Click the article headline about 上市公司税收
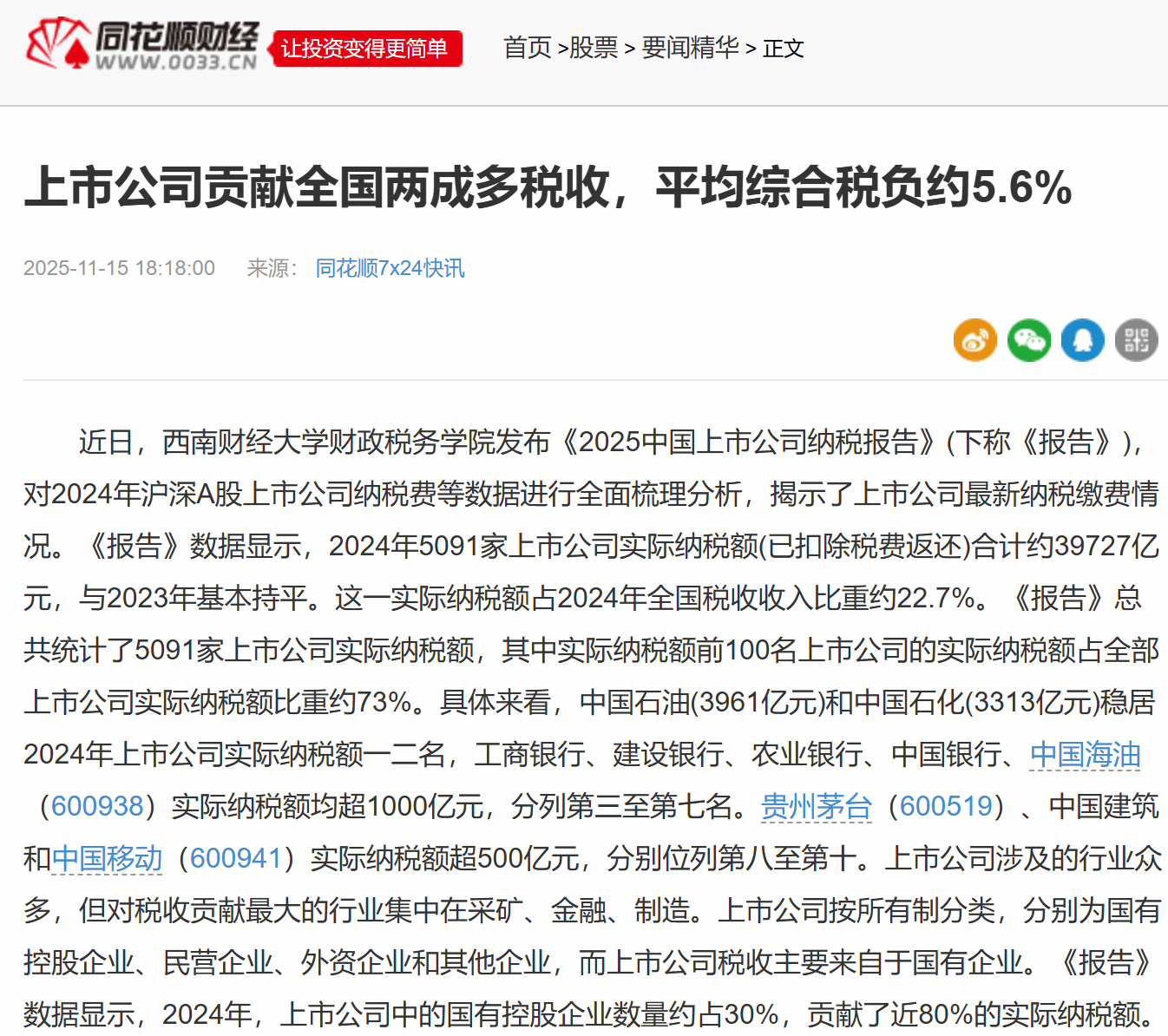 coord(548,187)
